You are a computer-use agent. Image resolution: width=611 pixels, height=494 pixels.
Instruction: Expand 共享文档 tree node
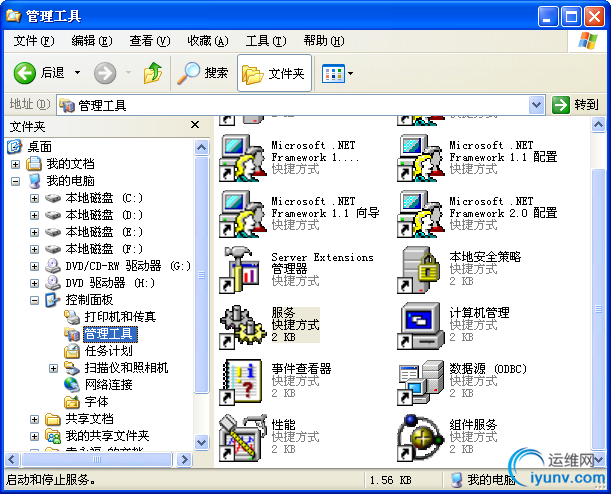point(34,419)
